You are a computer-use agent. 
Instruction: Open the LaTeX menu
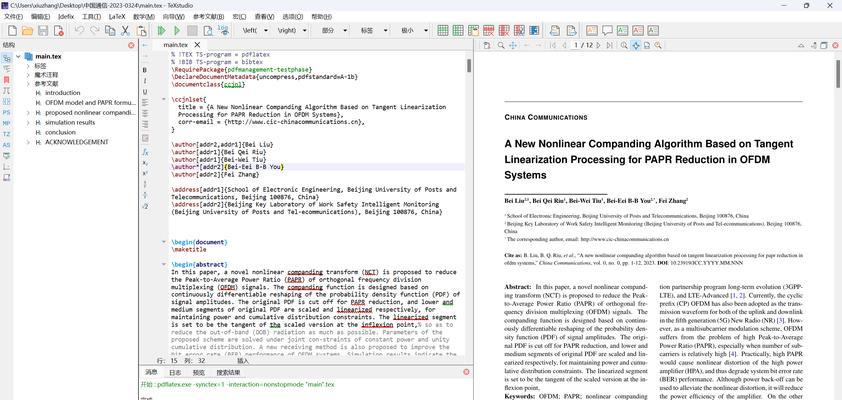(117, 17)
